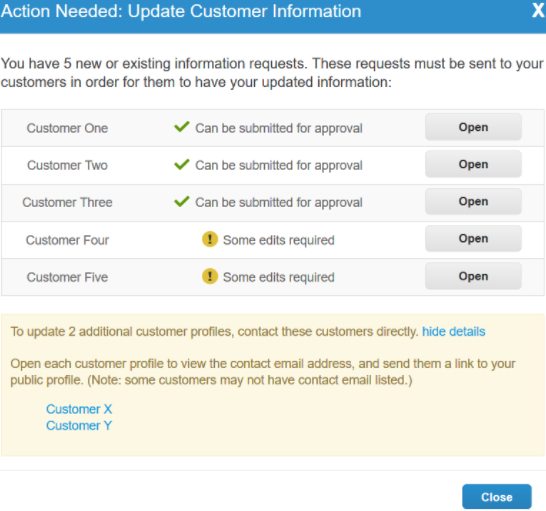Click the green checkmark for Customer Three
This screenshot has height=511, width=546.
coord(182,201)
